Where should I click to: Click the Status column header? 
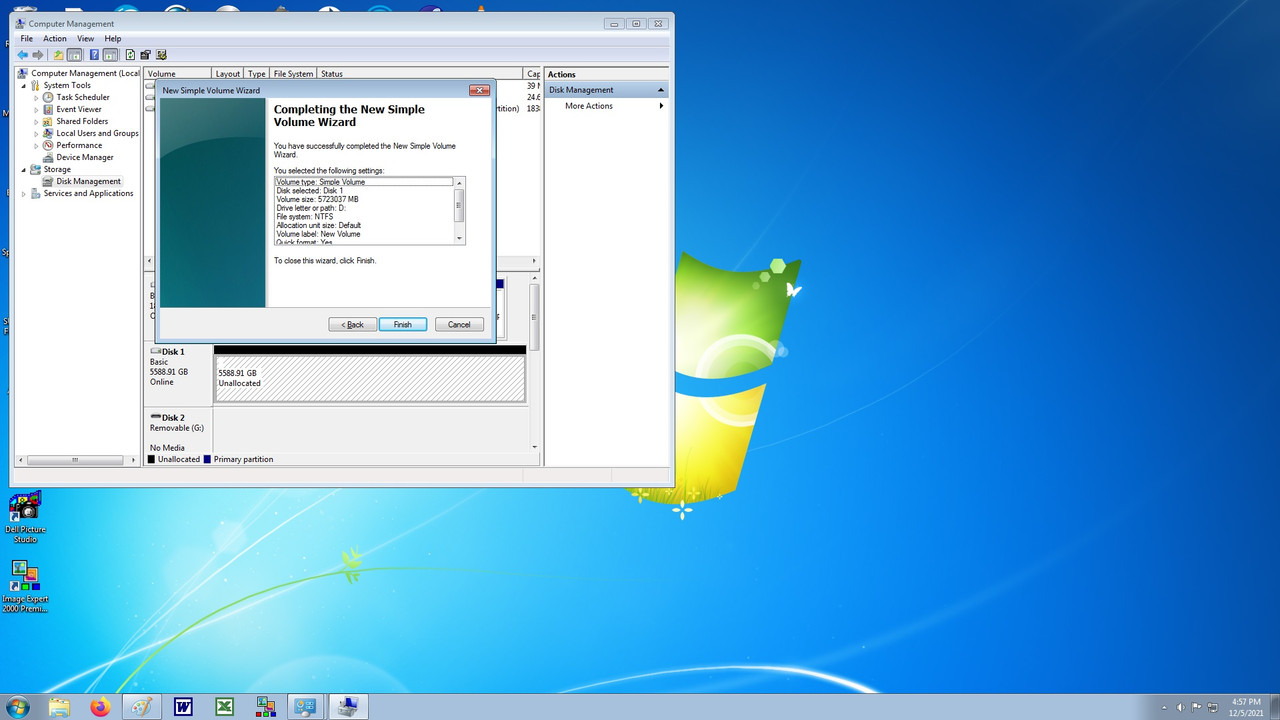[x=421, y=74]
